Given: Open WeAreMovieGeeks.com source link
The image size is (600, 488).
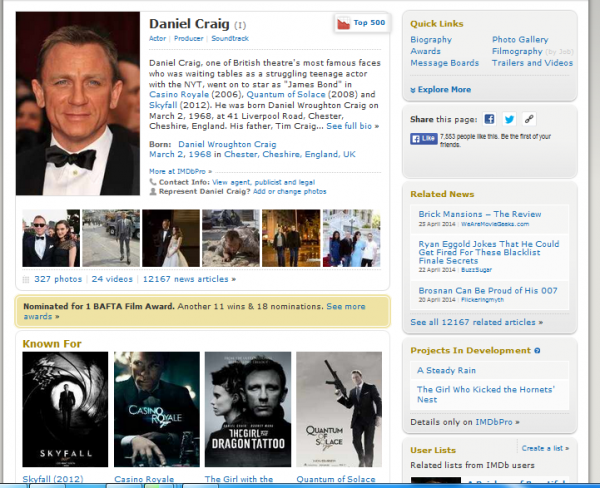Looking at the screenshot, I should click(x=495, y=224).
